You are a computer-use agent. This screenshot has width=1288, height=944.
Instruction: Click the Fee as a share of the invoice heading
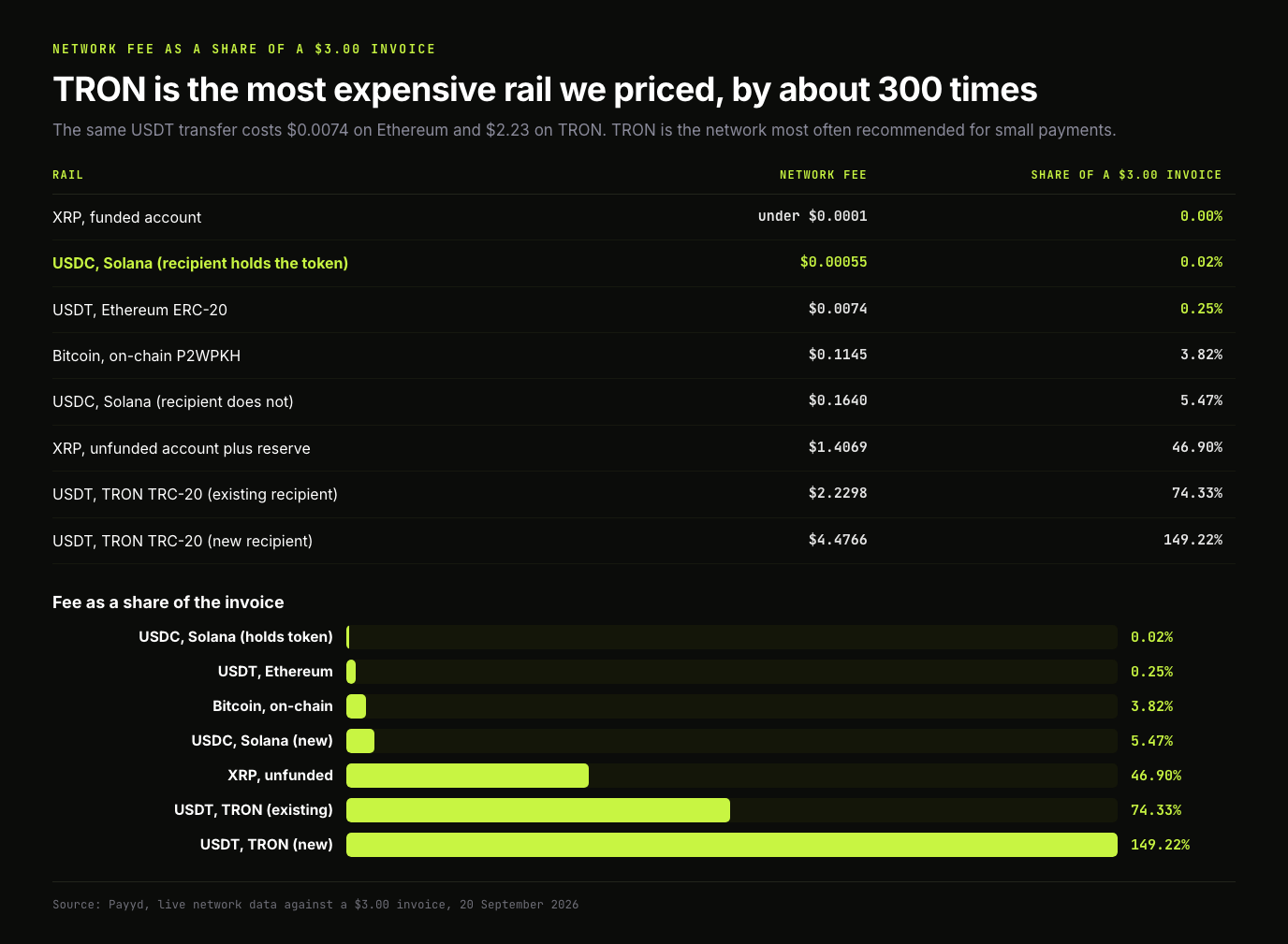(x=168, y=603)
